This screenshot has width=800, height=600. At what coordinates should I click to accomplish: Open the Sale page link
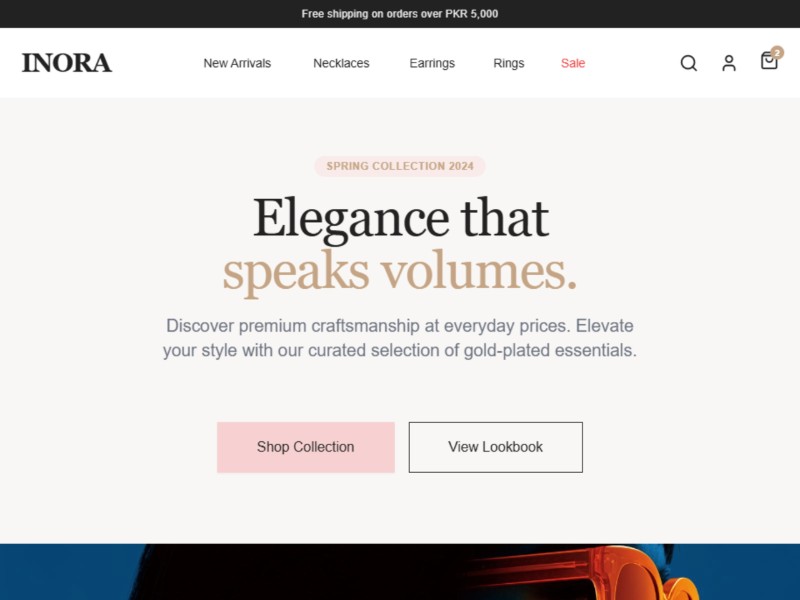[x=573, y=63]
